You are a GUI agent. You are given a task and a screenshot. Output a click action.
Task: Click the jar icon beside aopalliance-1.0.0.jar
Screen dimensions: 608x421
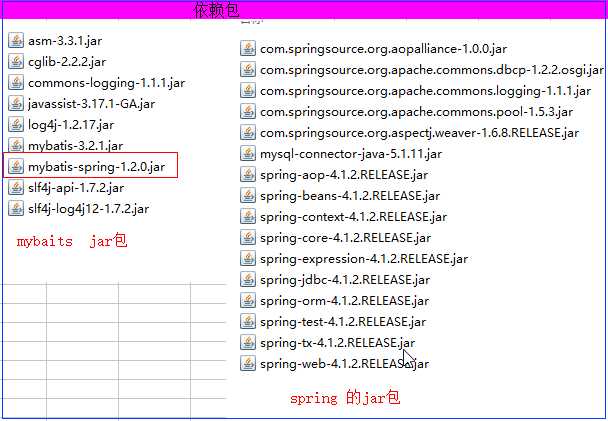click(248, 49)
